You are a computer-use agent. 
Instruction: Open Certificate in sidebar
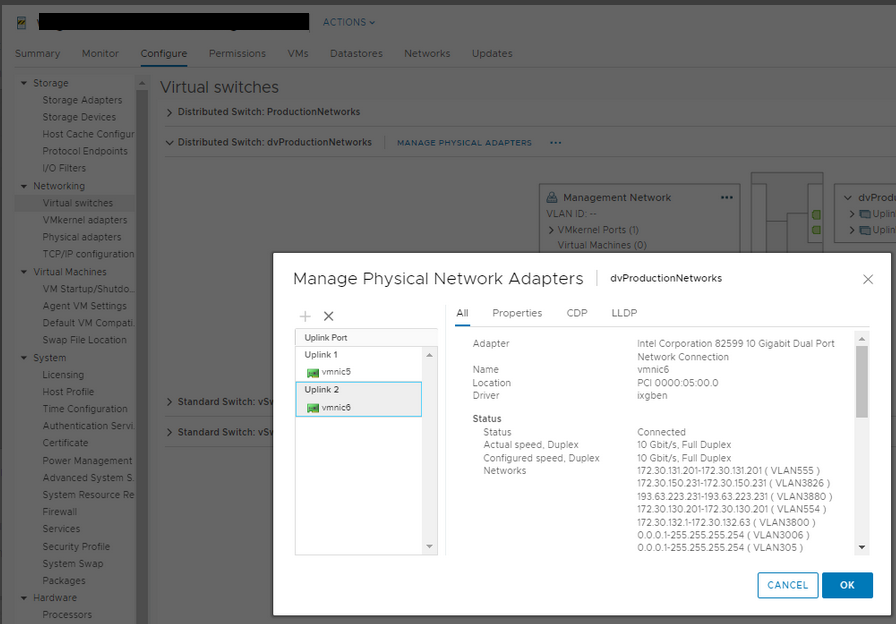[x=65, y=443]
